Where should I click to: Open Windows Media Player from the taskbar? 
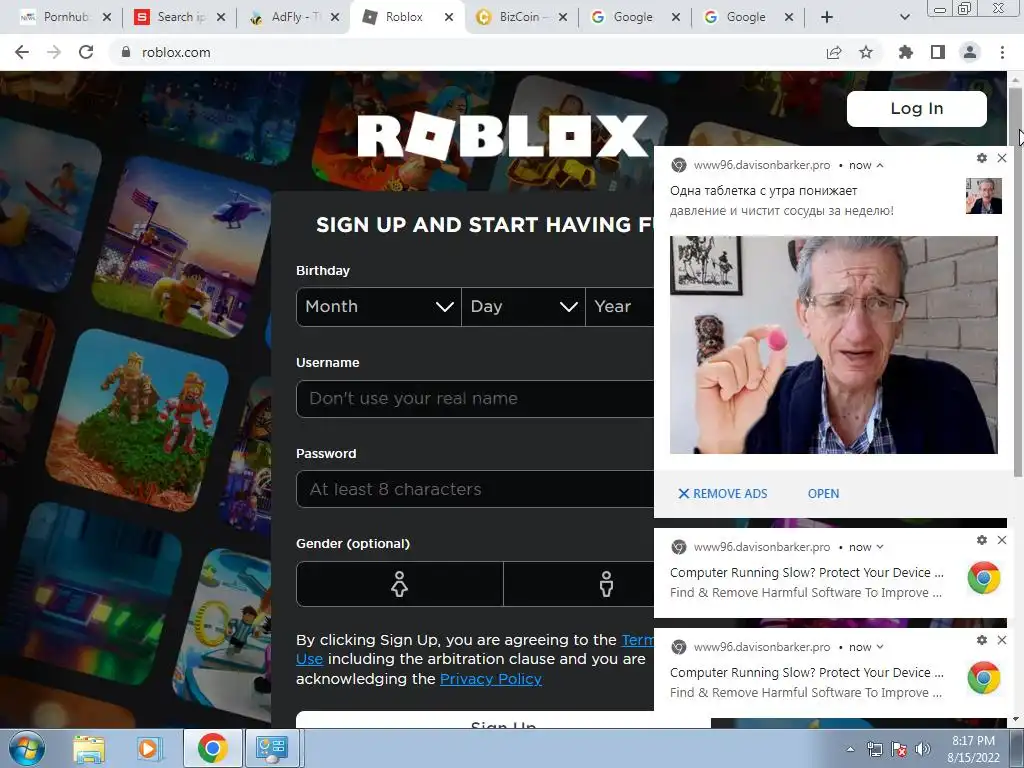[x=149, y=748]
